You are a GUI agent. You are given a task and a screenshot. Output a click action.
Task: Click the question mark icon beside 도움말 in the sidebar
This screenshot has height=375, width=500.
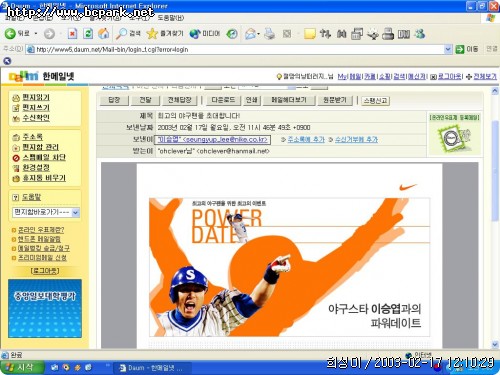click(15, 197)
